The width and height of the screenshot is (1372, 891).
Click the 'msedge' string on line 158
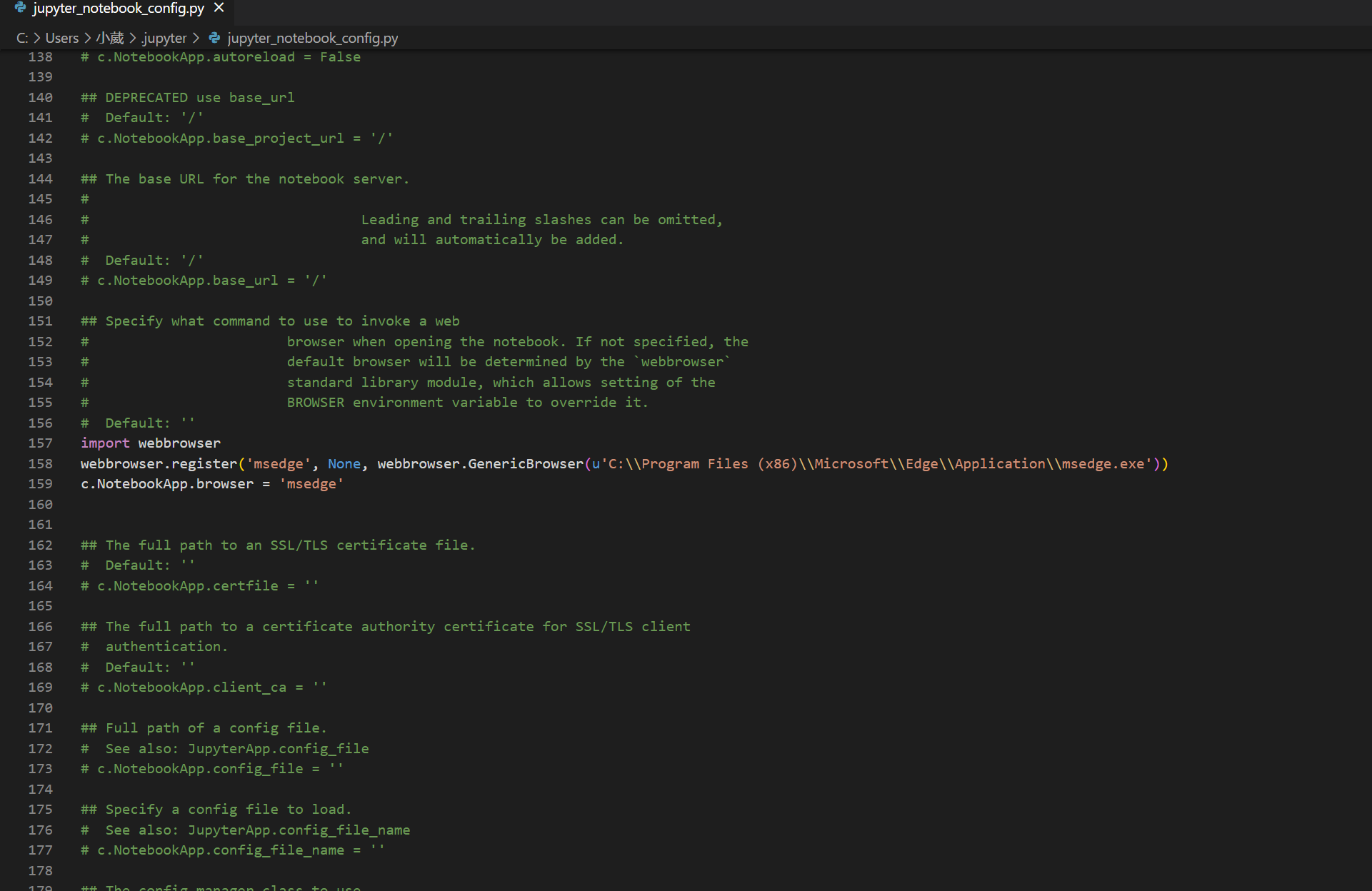point(279,464)
